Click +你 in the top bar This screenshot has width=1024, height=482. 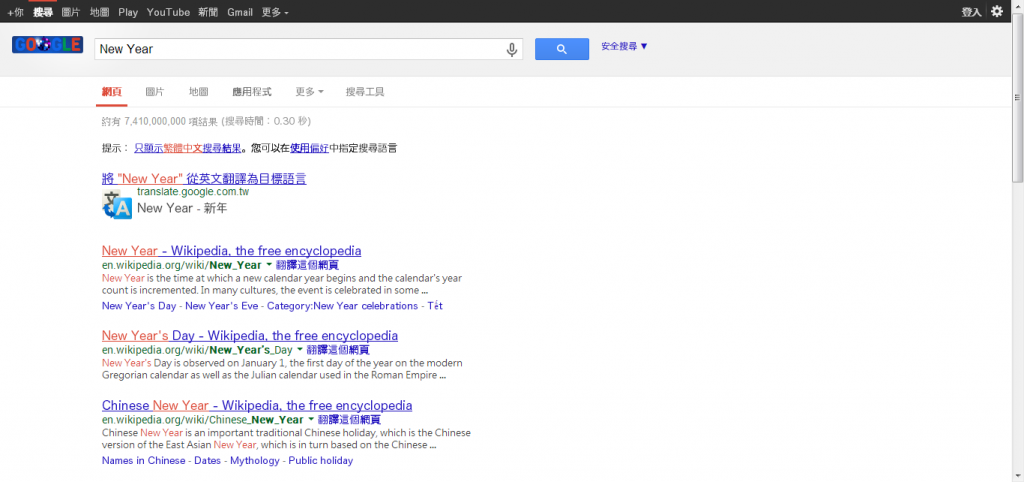pyautogui.click(x=15, y=12)
